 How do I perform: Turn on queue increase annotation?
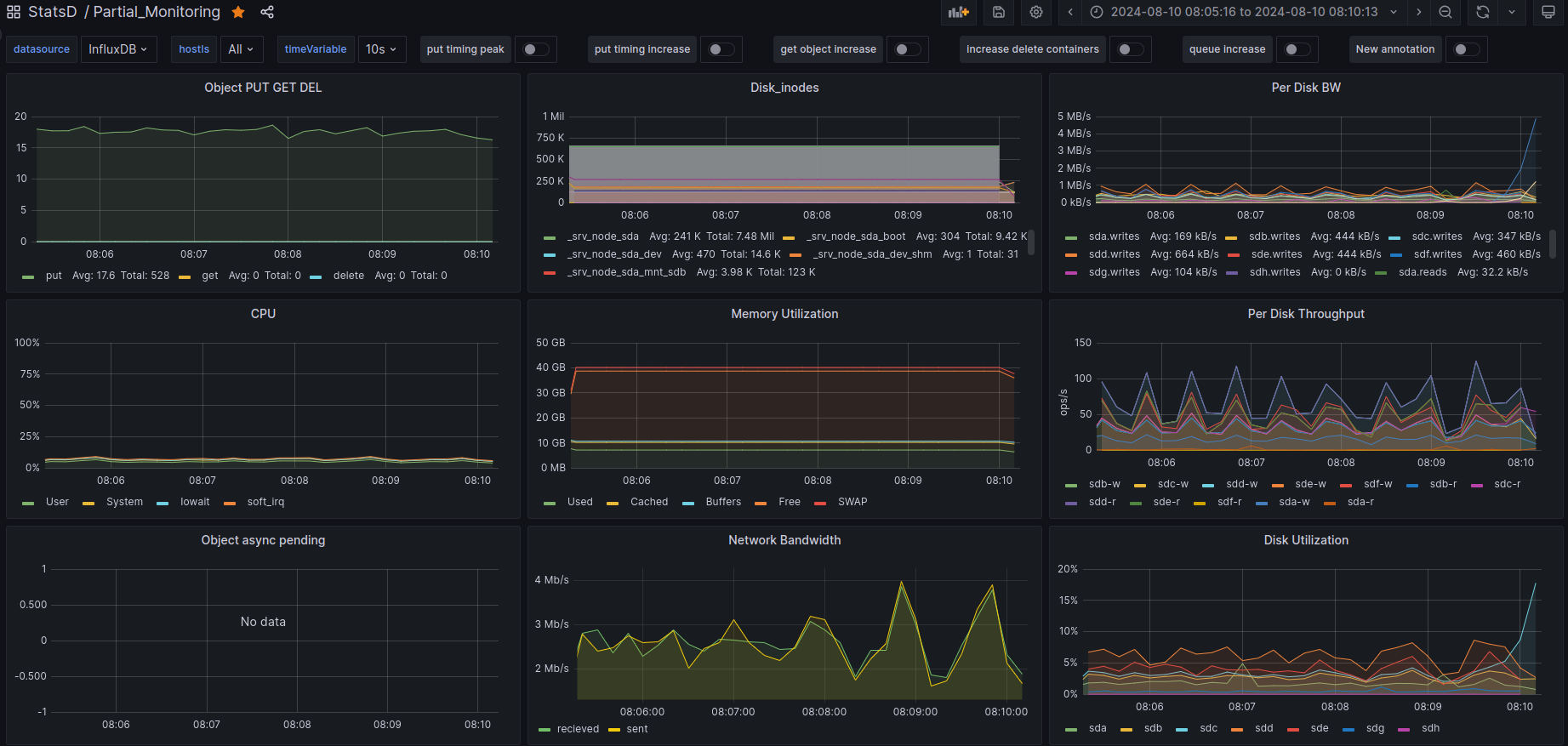coord(1297,49)
